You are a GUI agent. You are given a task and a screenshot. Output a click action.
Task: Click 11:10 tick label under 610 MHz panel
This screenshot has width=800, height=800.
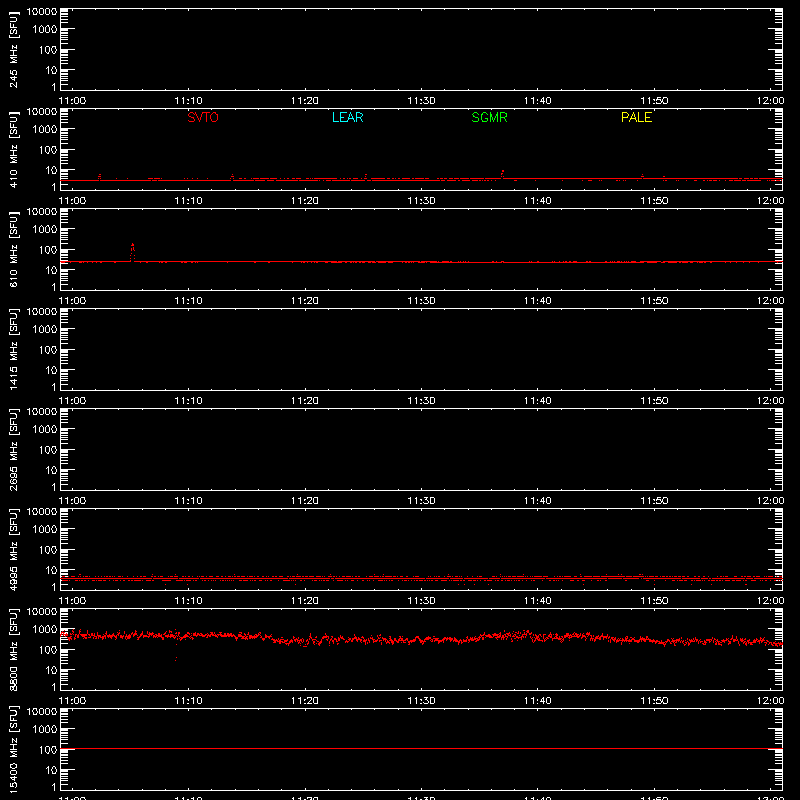(x=189, y=301)
